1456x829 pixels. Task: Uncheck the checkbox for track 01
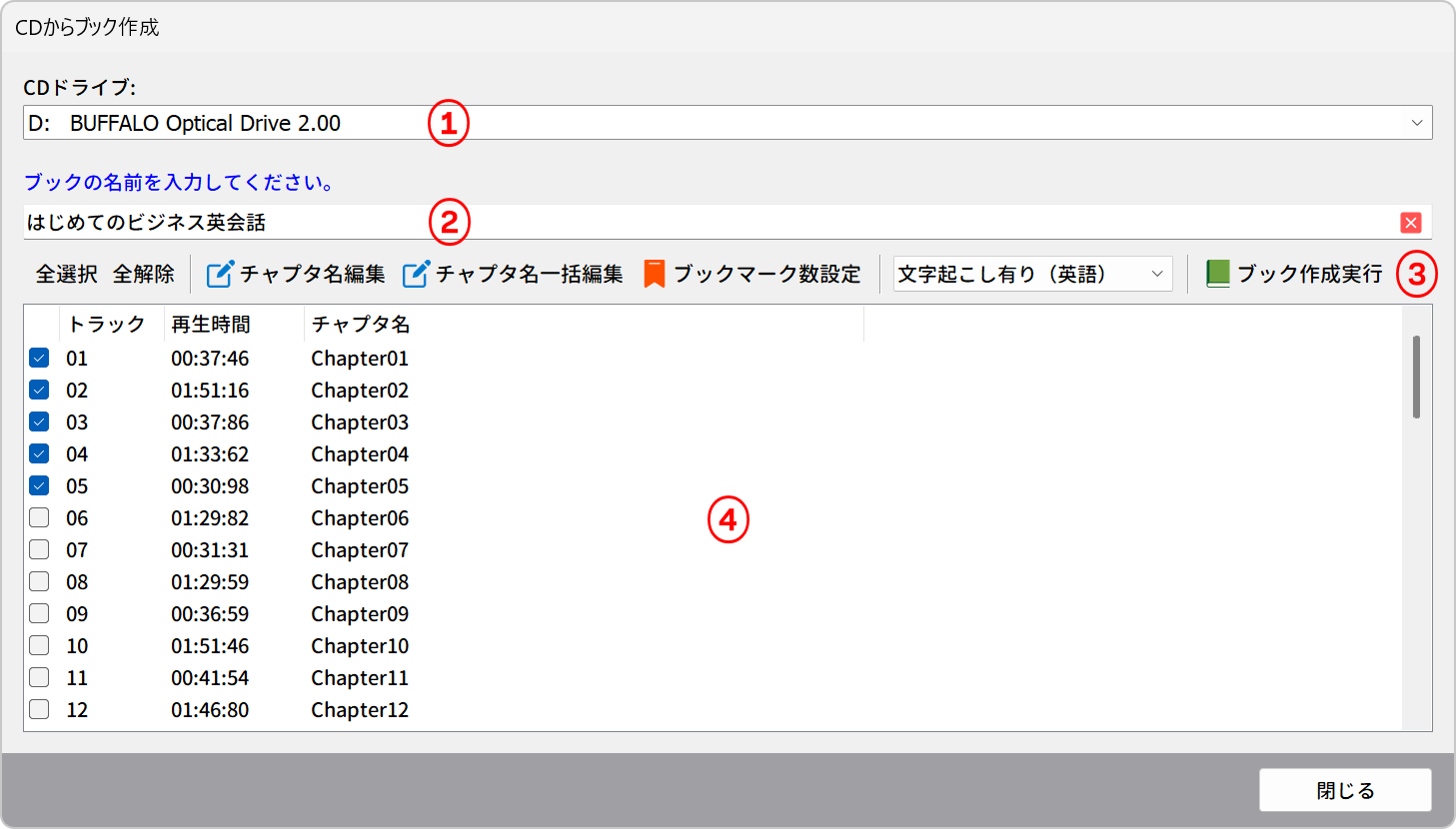[39, 358]
